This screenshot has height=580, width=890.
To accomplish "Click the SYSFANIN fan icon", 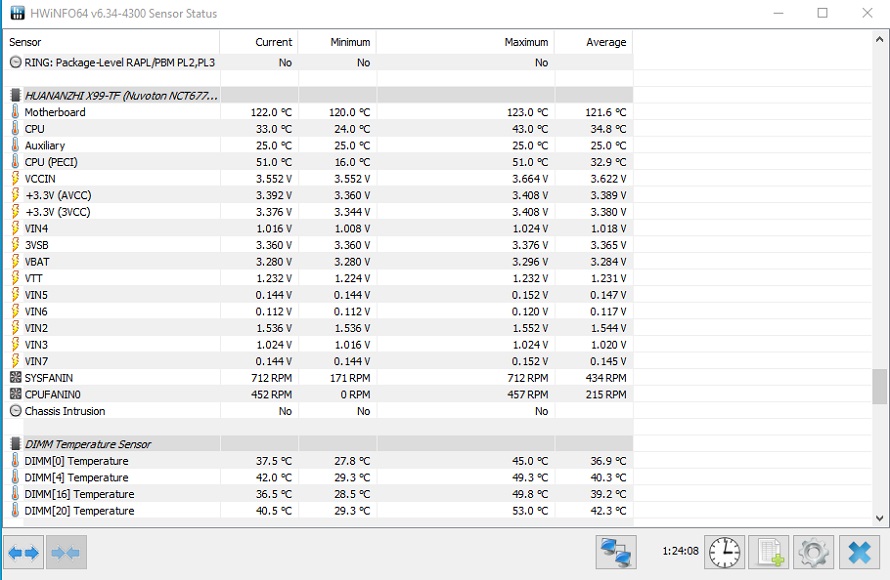I will [x=15, y=377].
